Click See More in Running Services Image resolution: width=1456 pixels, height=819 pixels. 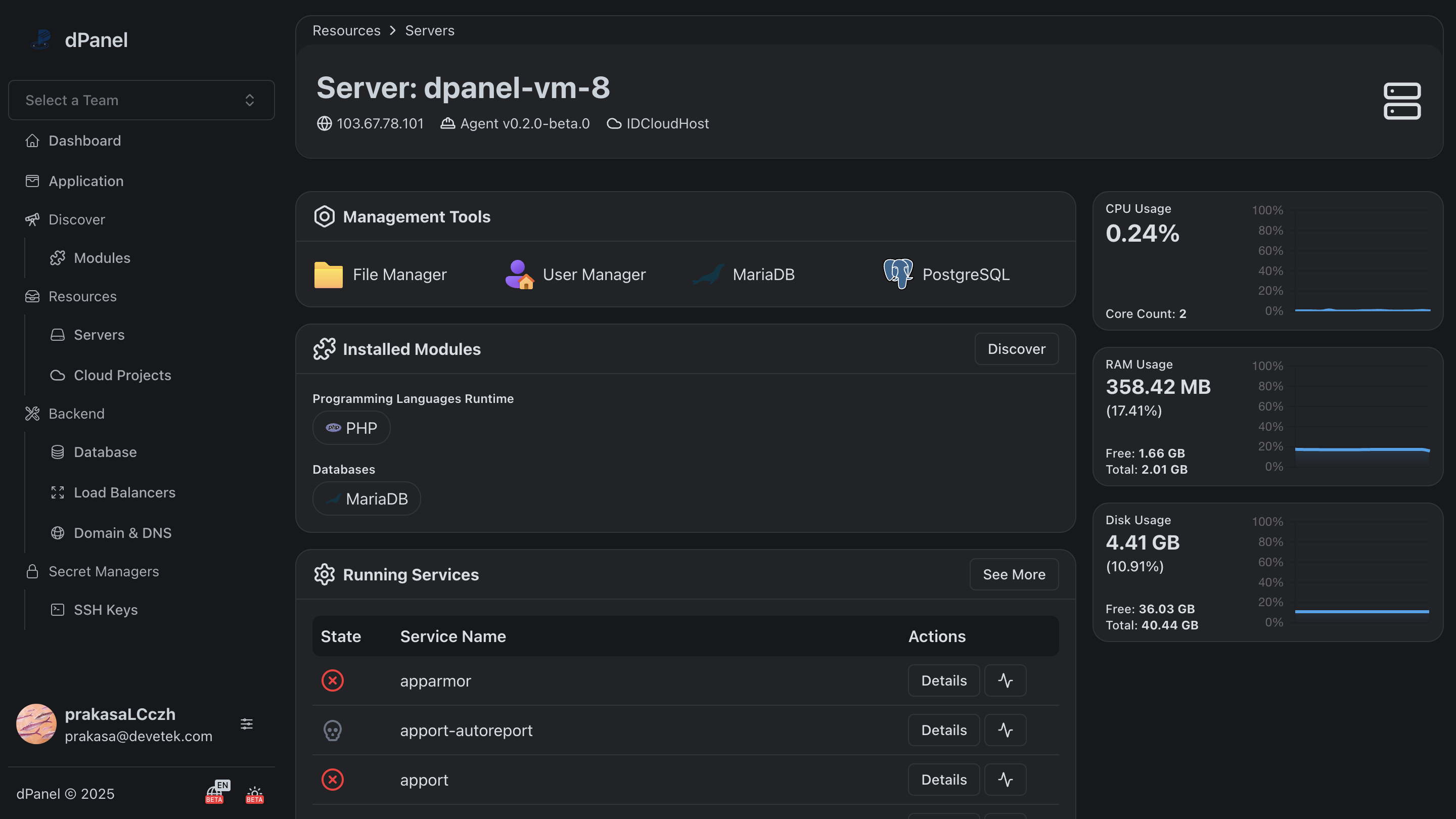click(x=1014, y=575)
